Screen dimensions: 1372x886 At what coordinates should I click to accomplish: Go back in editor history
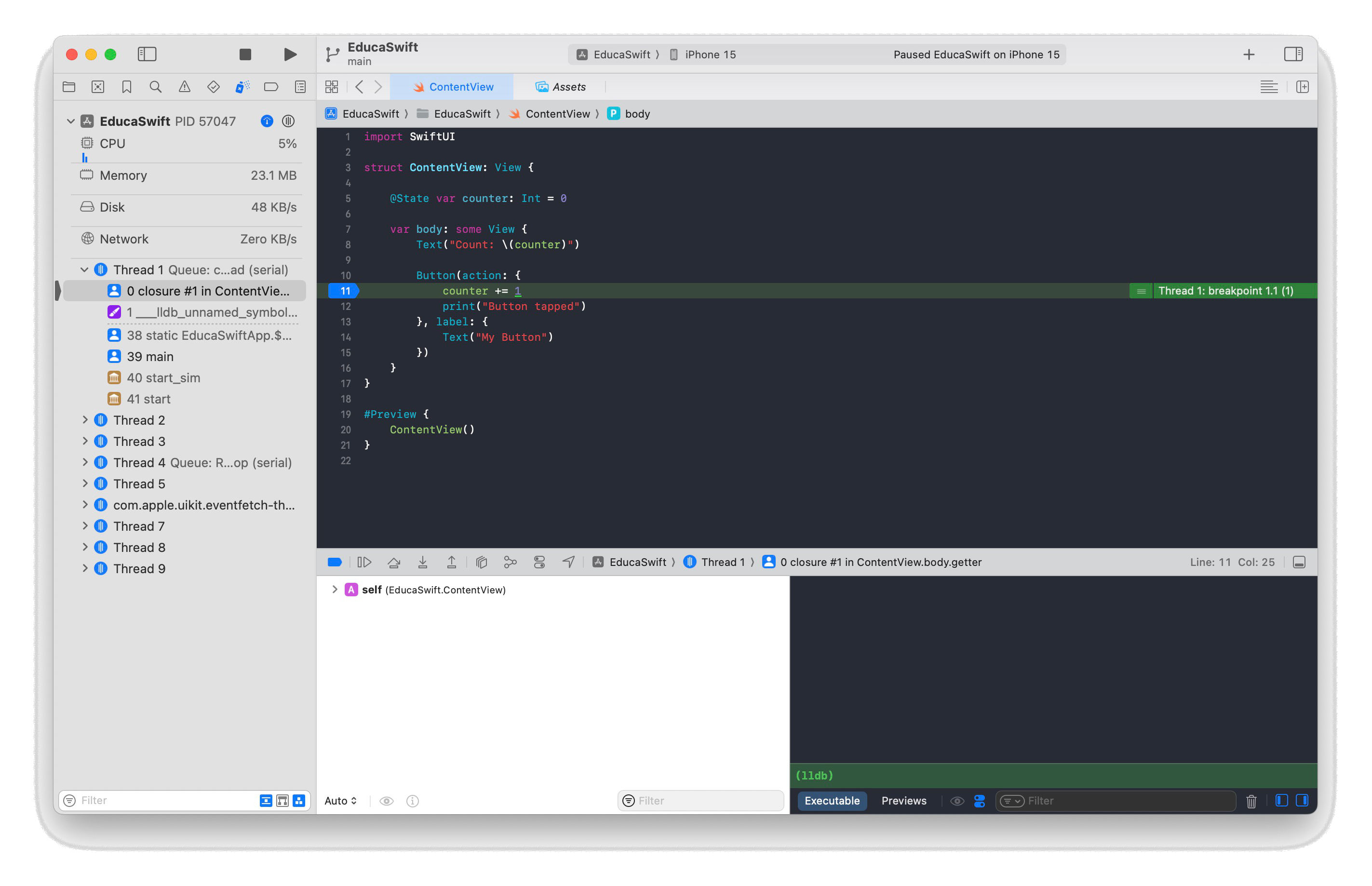point(360,87)
